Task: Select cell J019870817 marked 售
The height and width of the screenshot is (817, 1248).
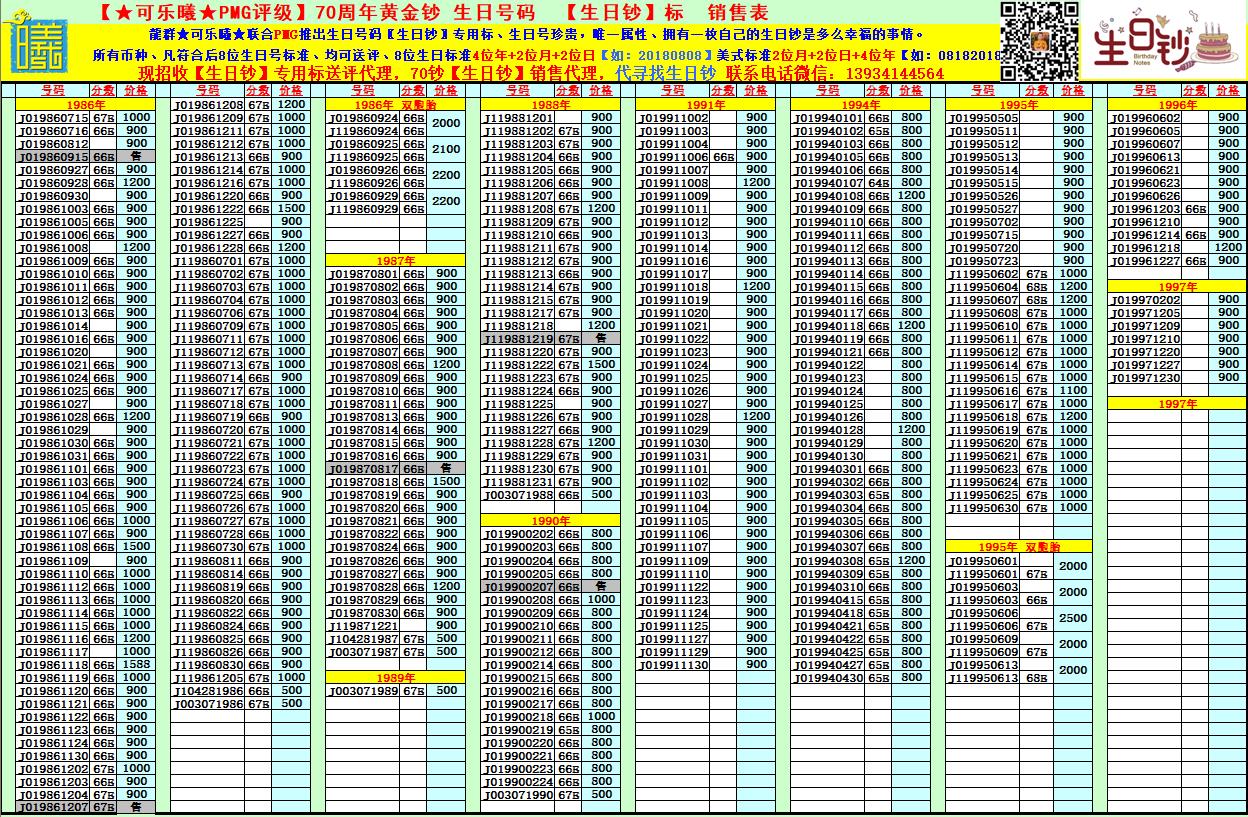Action: tap(364, 469)
